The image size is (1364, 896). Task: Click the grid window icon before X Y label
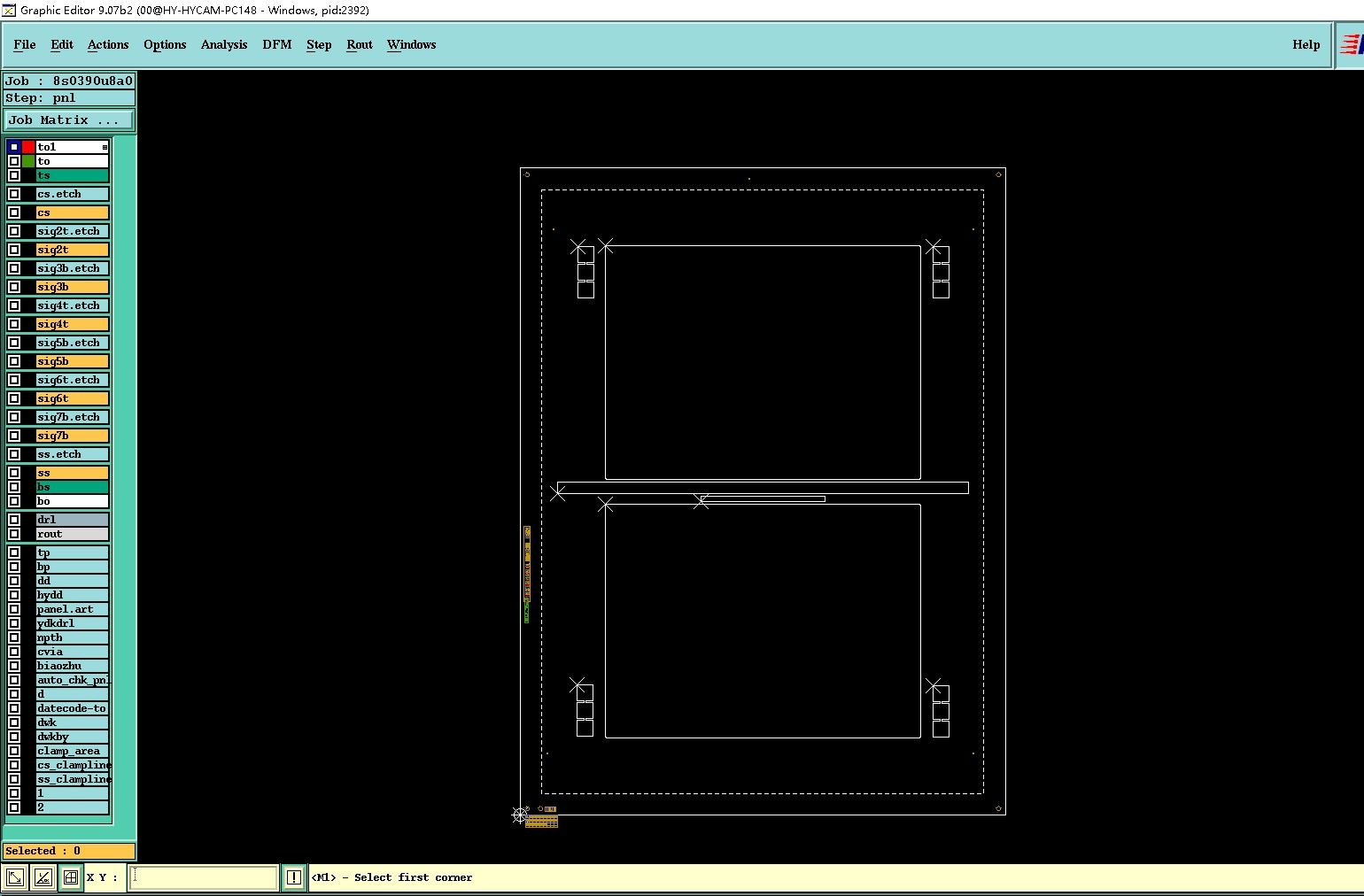click(71, 877)
